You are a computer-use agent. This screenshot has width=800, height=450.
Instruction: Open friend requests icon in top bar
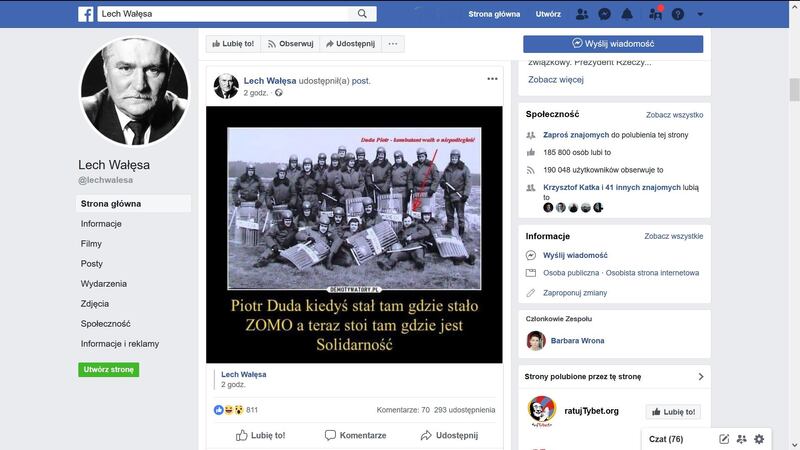click(x=582, y=14)
